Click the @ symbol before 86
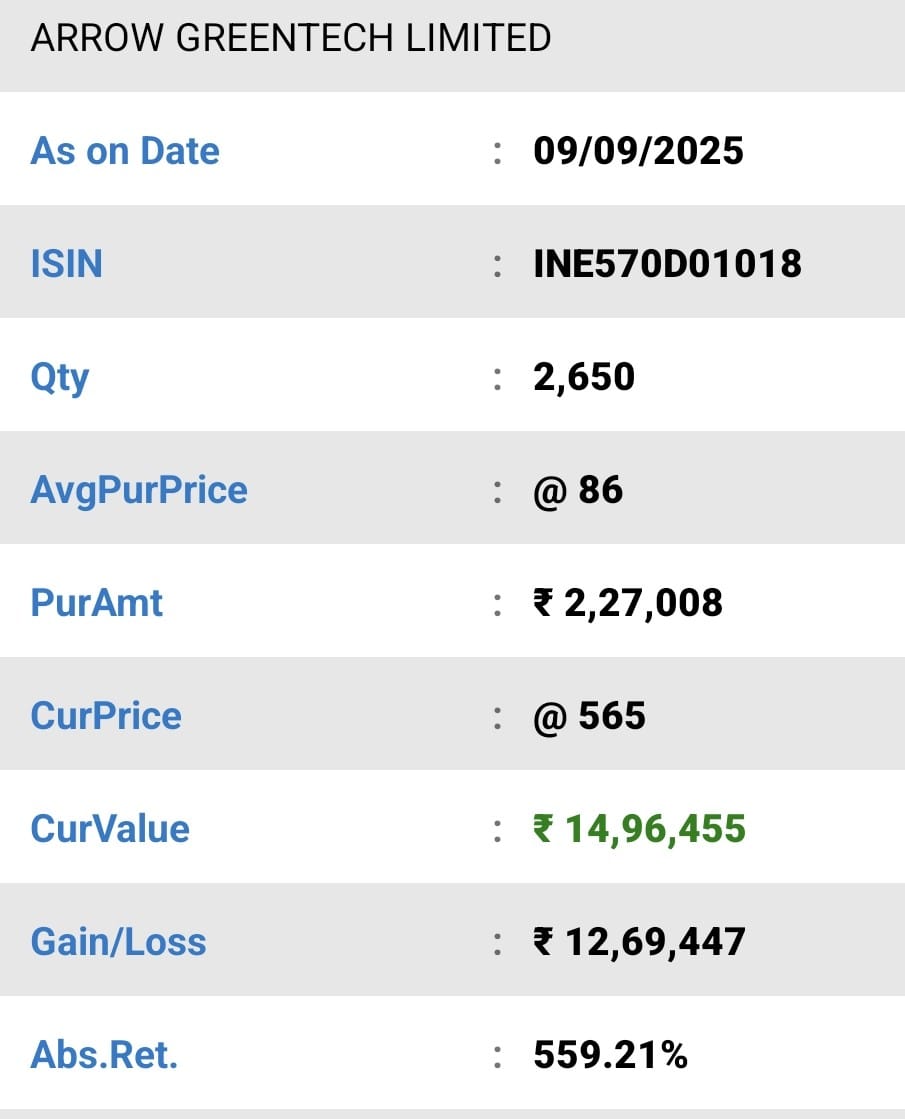 pos(550,490)
